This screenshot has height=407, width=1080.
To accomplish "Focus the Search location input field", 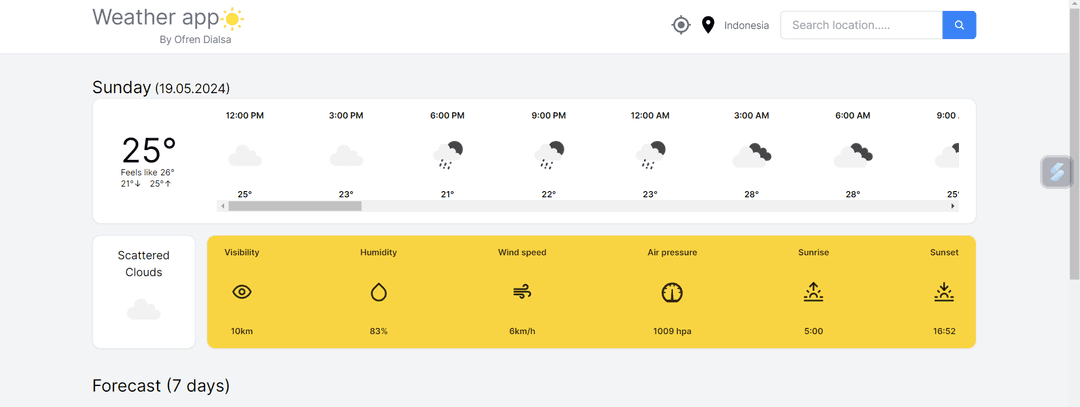I will pyautogui.click(x=861, y=25).
